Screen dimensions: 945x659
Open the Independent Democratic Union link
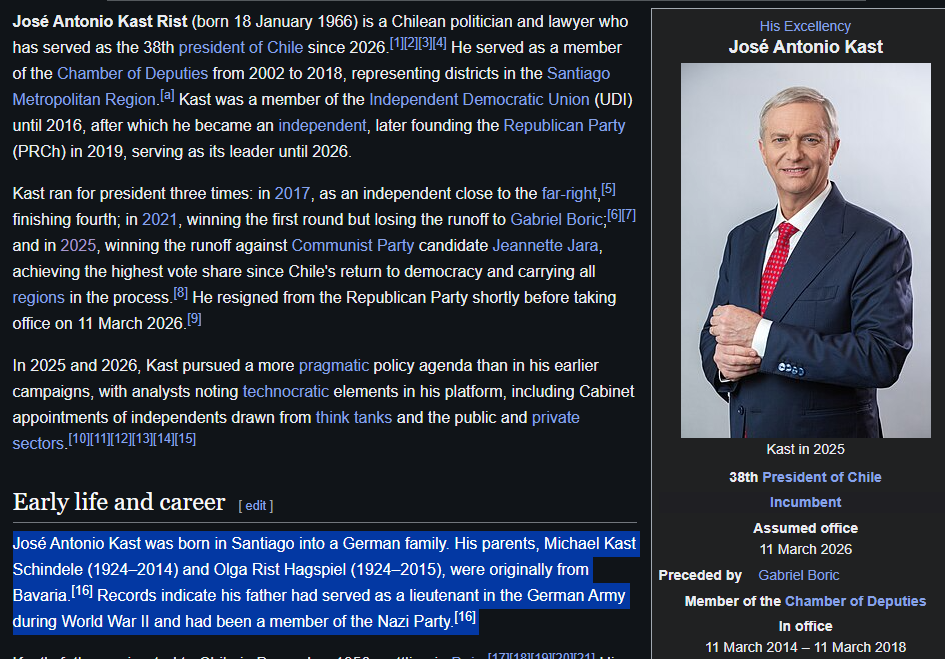479,99
